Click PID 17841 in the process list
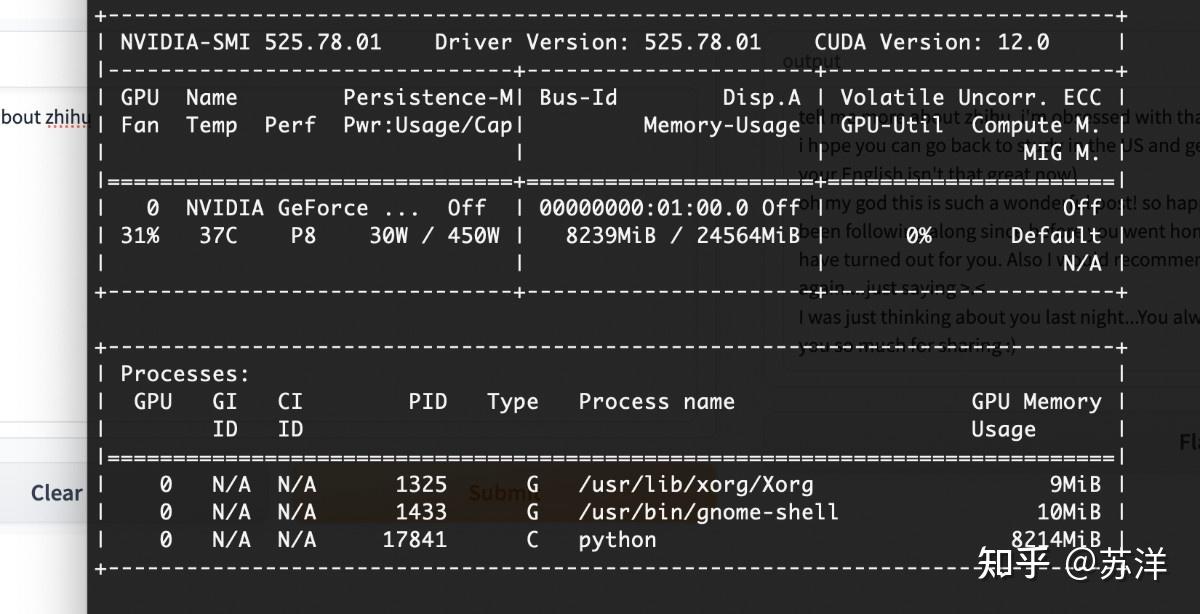Screen dimensions: 1200x614 414,540
